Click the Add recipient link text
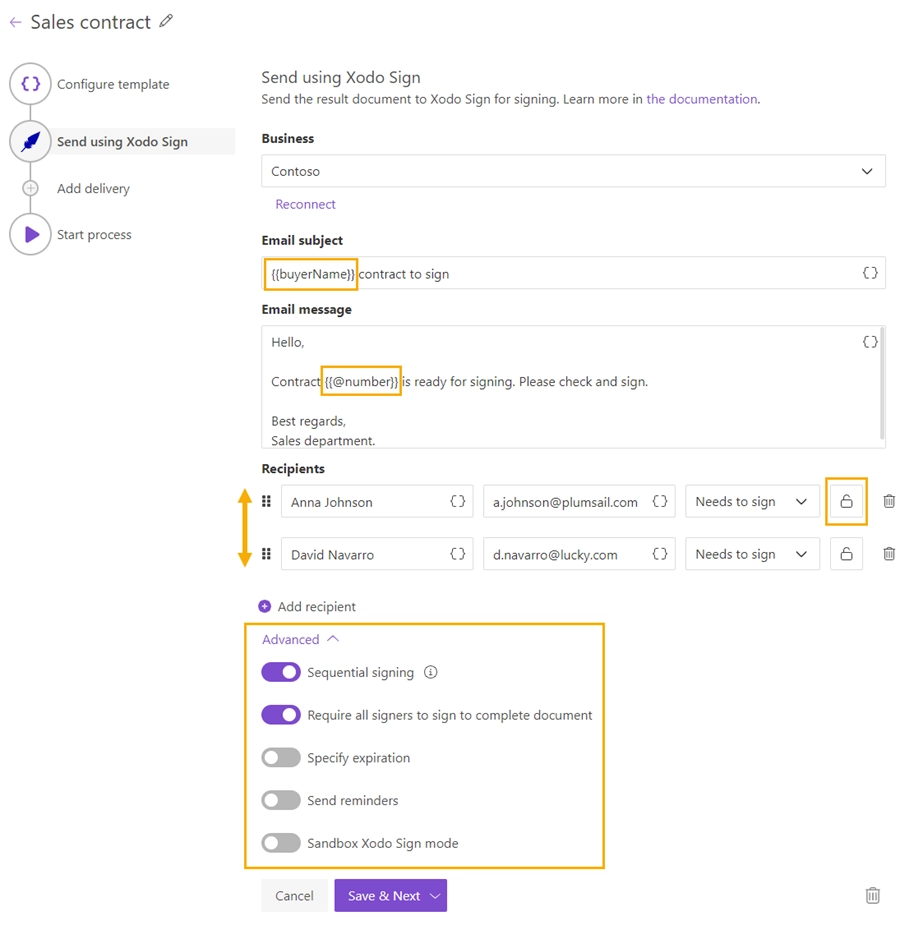Image resolution: width=900 pixels, height=925 pixels. point(317,606)
